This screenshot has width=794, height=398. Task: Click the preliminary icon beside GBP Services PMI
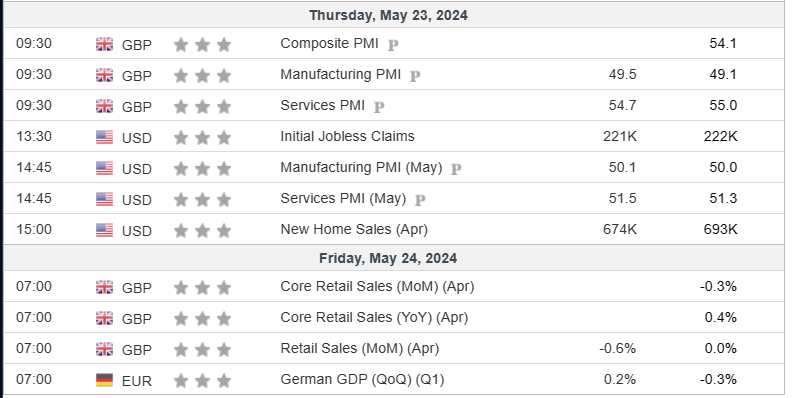(379, 107)
